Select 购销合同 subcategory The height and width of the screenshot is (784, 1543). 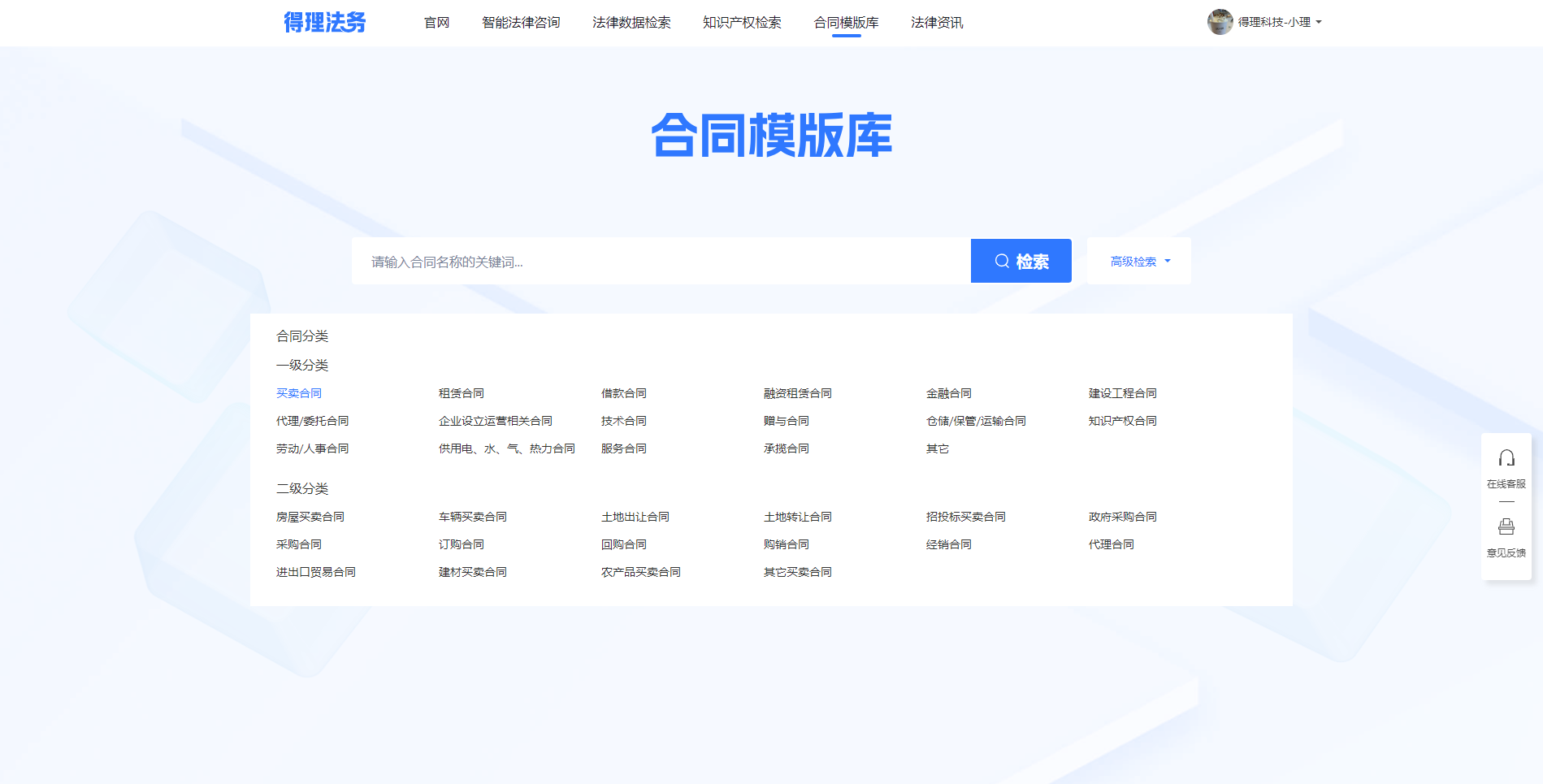point(787,544)
